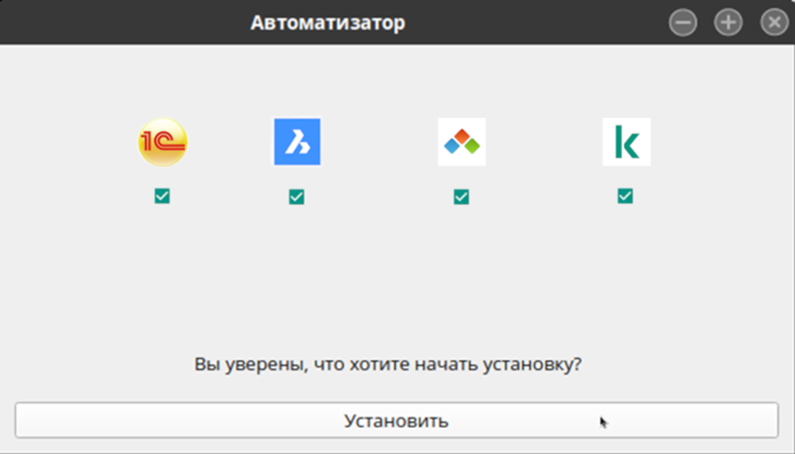
Task: Click the 1C application icon
Action: (x=163, y=142)
